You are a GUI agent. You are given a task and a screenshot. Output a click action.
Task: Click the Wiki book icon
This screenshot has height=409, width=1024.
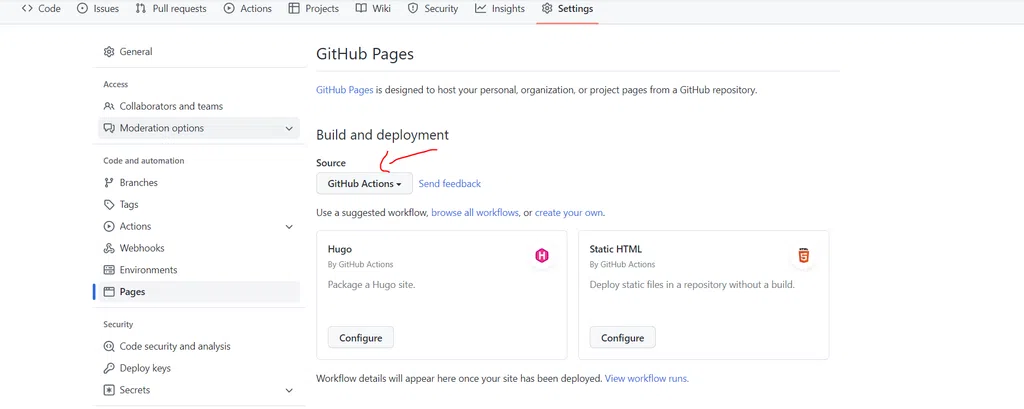tap(361, 8)
